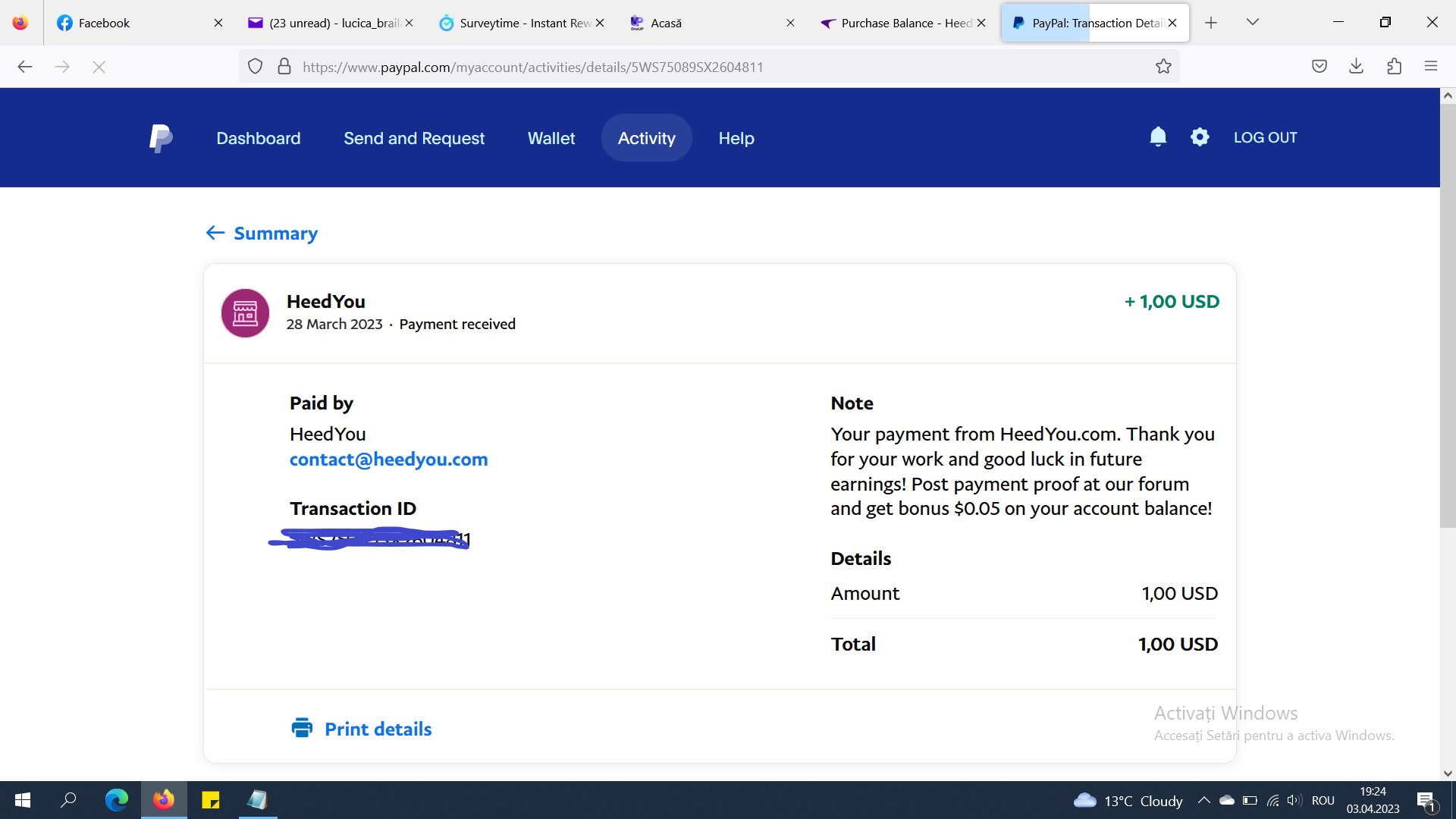The height and width of the screenshot is (819, 1456).
Task: Open Sticky Notes from taskbar
Action: point(211,800)
